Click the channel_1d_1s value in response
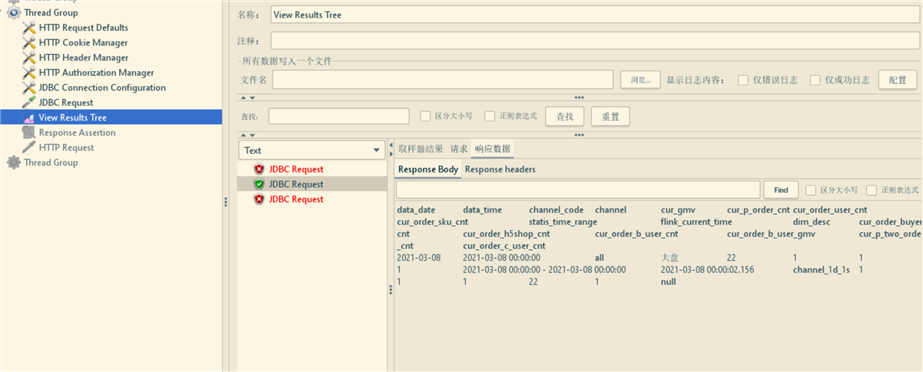 tap(821, 270)
